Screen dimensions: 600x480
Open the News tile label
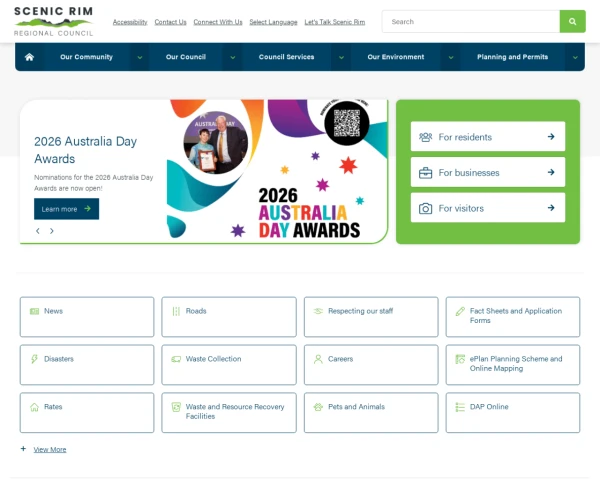click(53, 311)
